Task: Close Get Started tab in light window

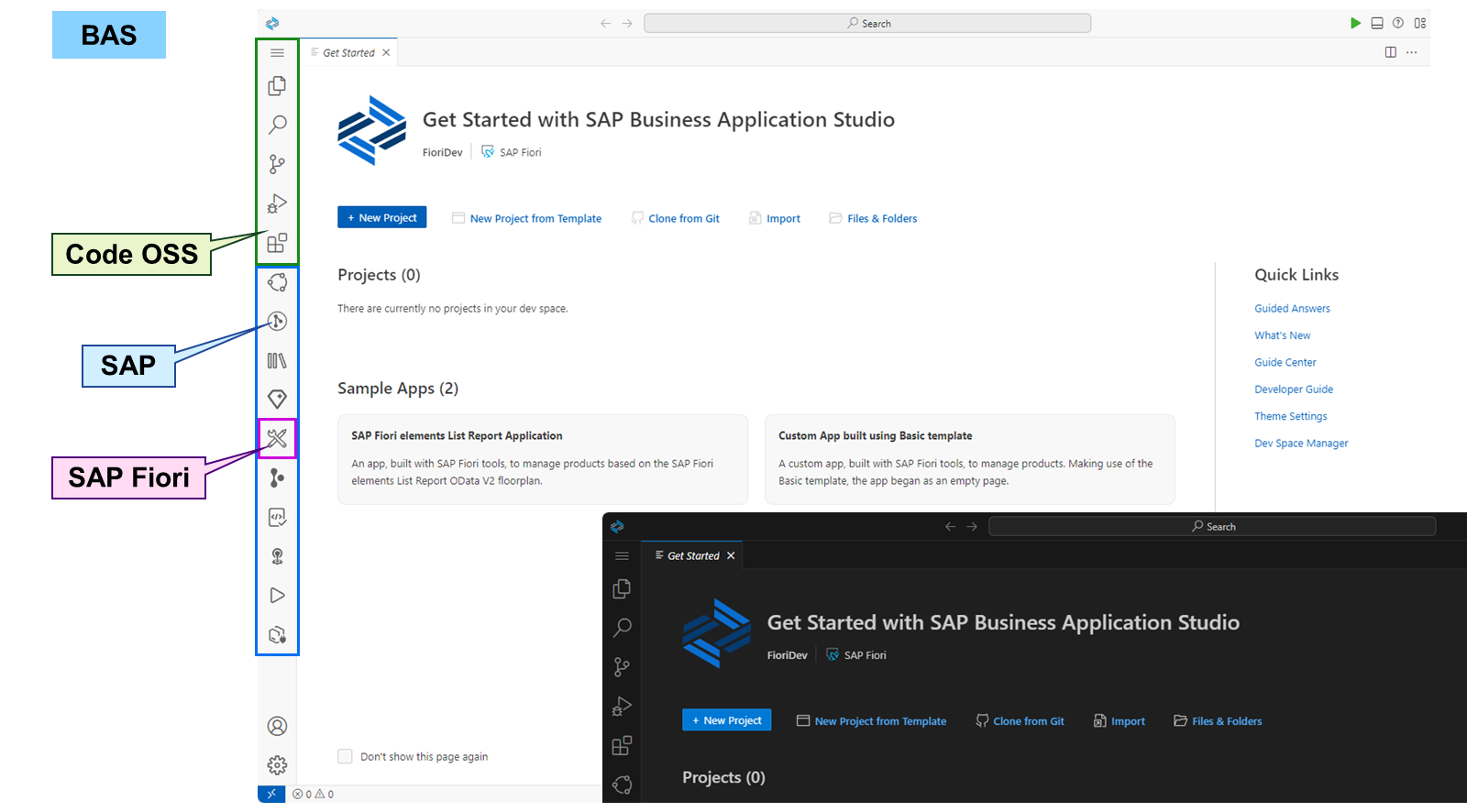Action: tap(386, 52)
